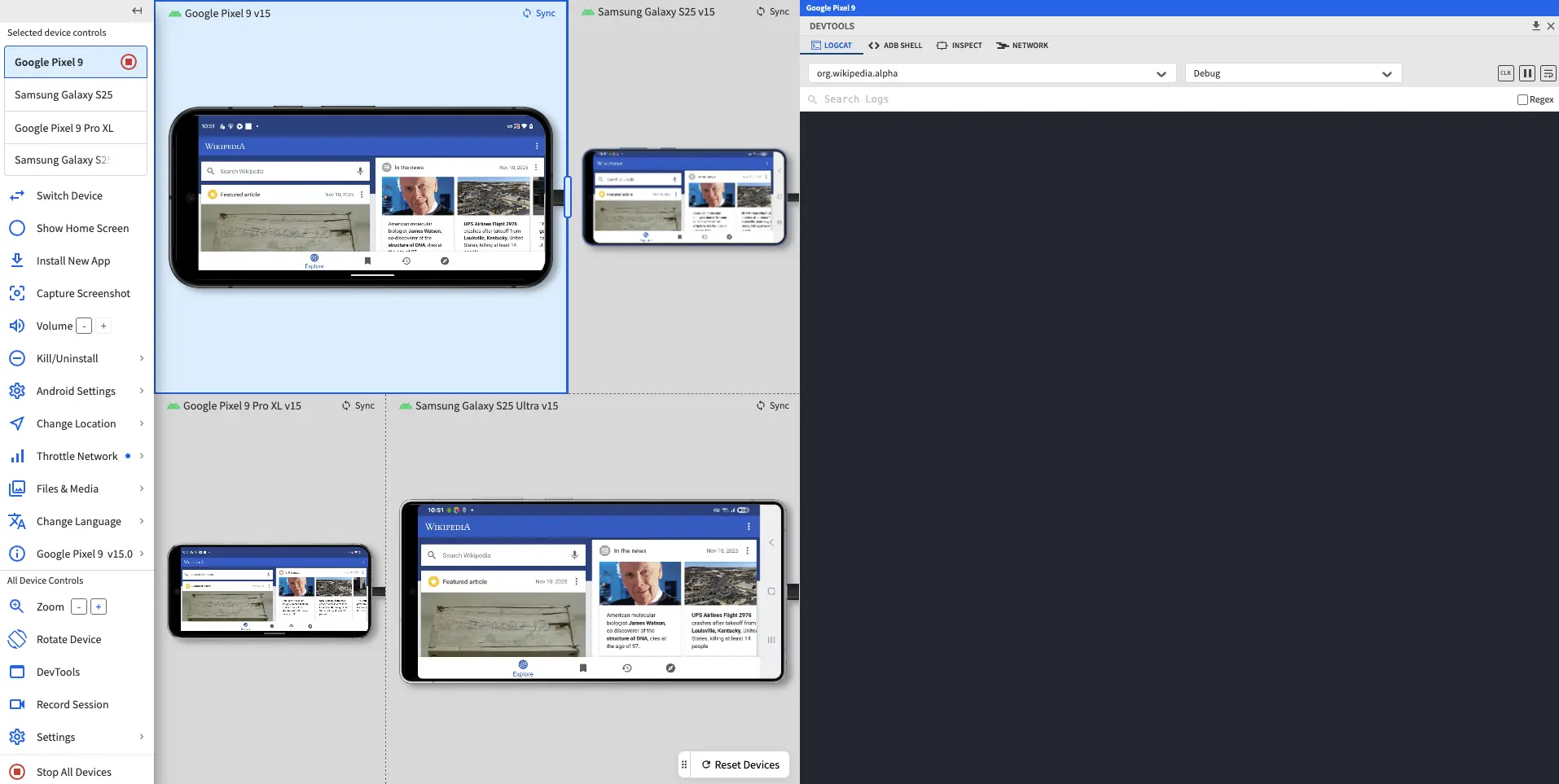Toggle Sync for Samsung Galaxy S25
Screen dimensions: 1559x784
click(x=772, y=12)
